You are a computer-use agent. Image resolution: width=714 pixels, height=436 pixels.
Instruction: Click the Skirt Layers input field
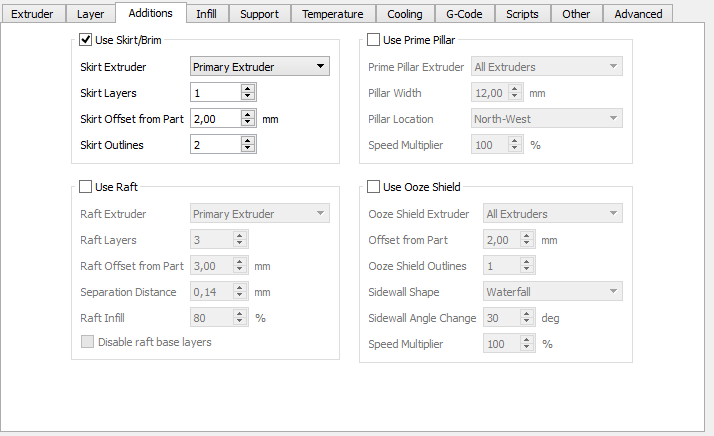(215, 93)
